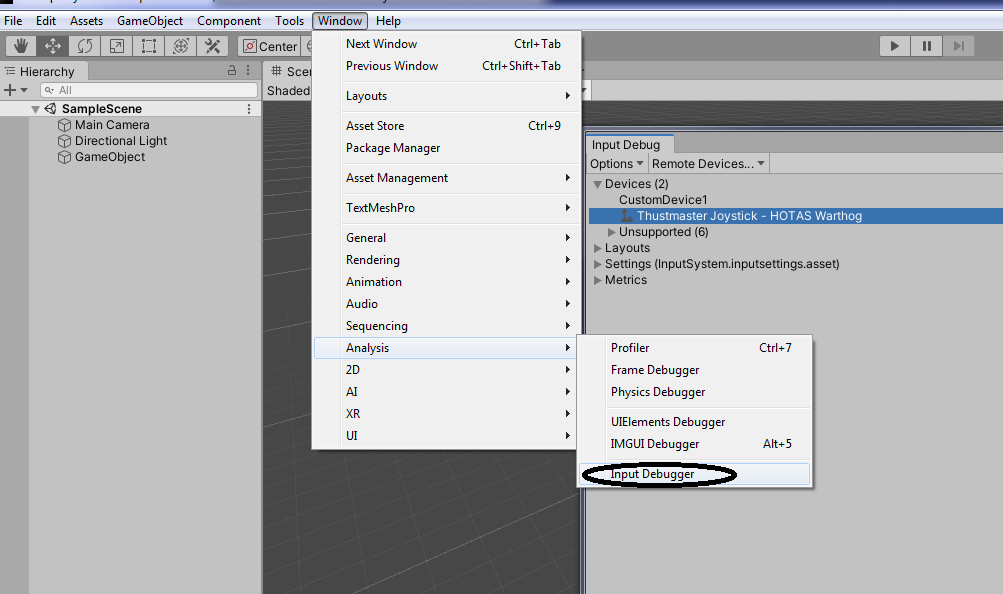
Task: Switch to the Input Debug tab
Action: coord(629,145)
